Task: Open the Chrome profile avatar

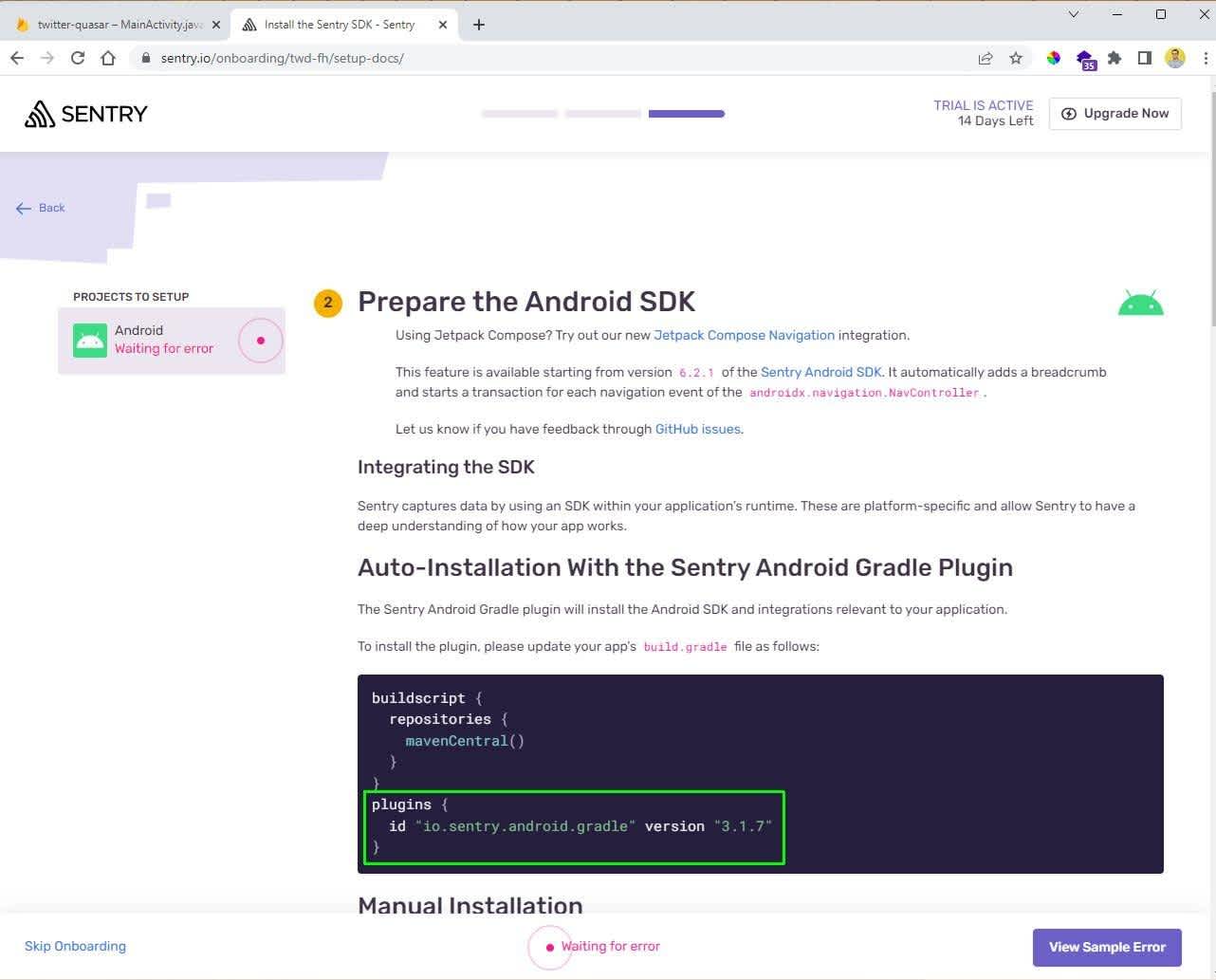Action: click(x=1175, y=58)
